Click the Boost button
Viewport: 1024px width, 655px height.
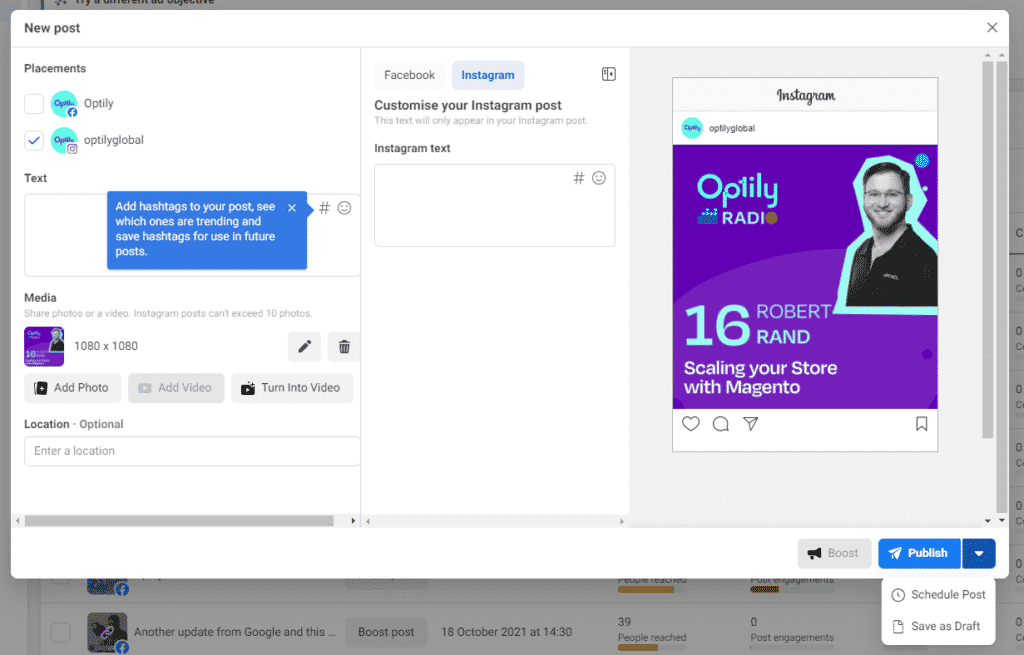point(834,553)
